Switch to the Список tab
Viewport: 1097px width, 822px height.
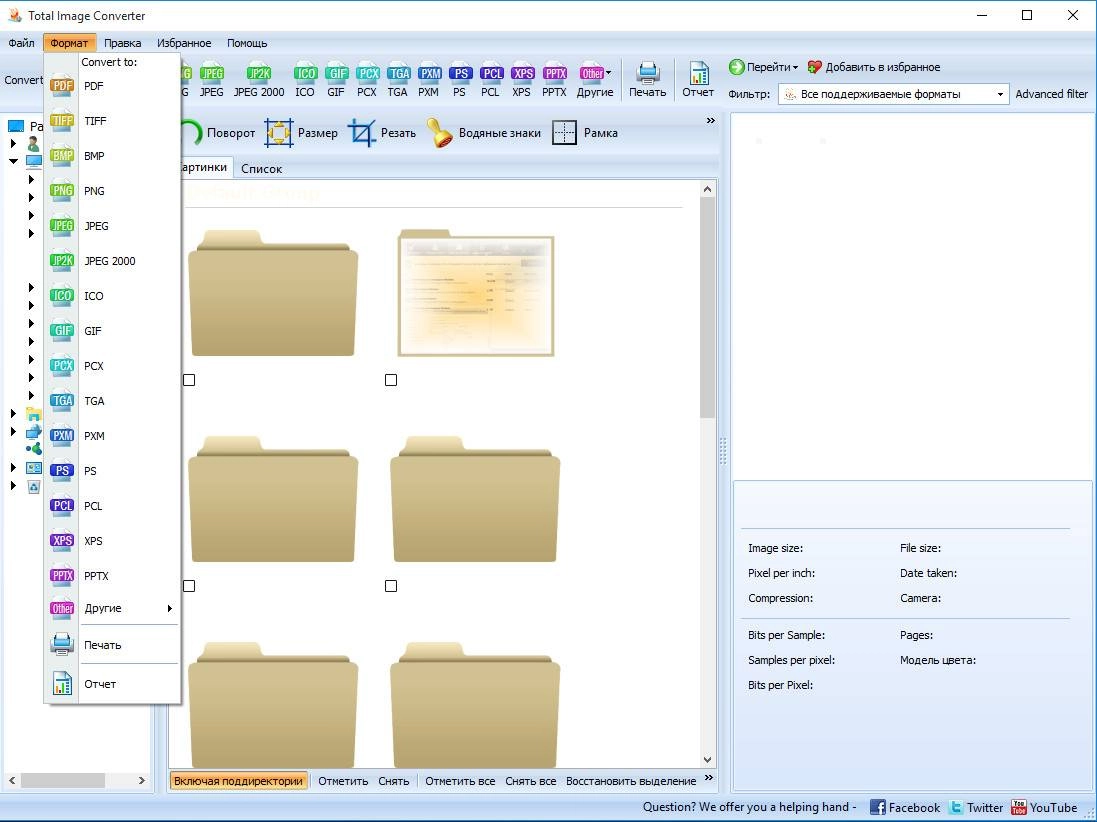pyautogui.click(x=262, y=169)
